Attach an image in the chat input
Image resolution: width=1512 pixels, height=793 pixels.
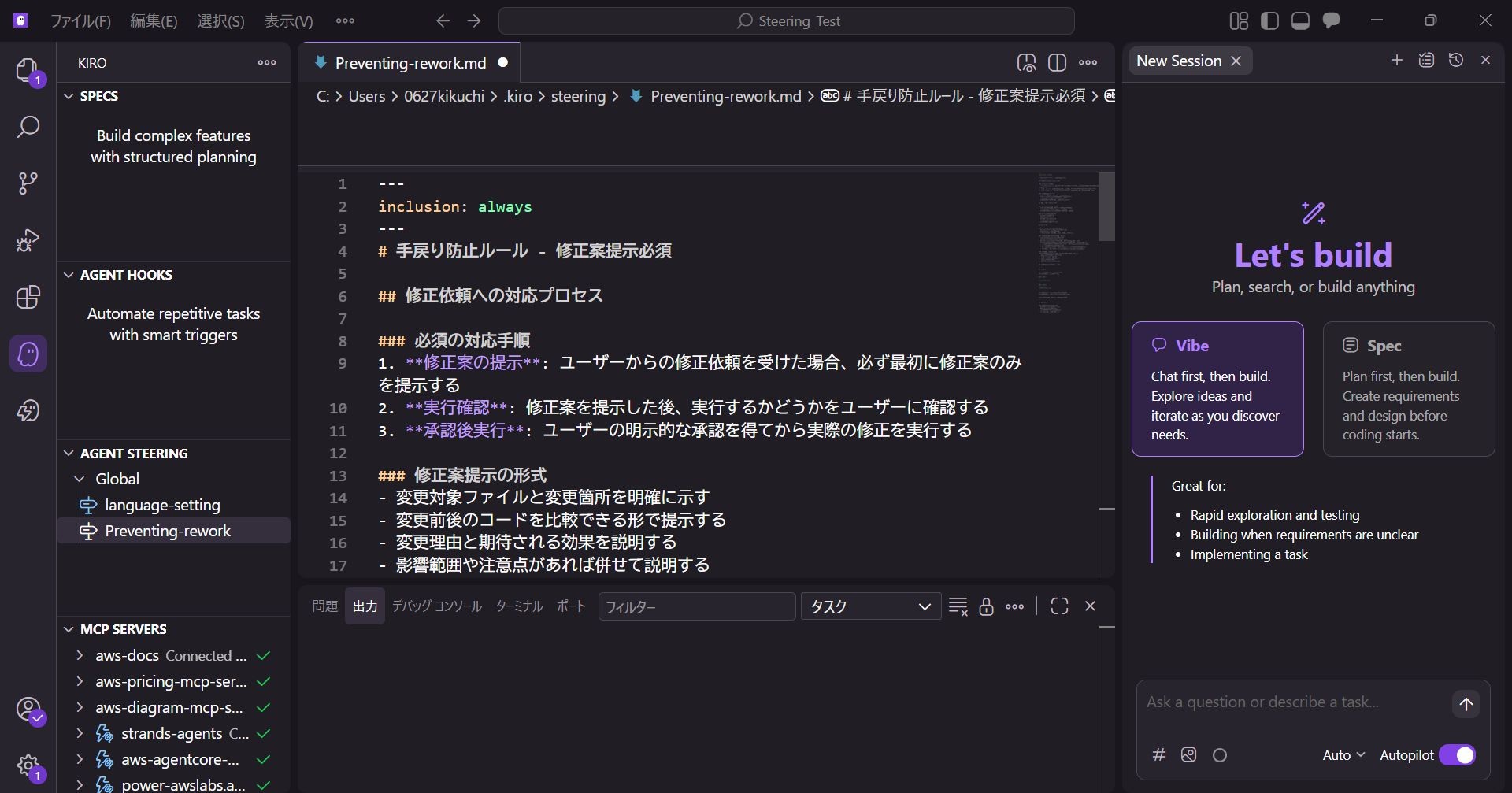coord(1189,754)
